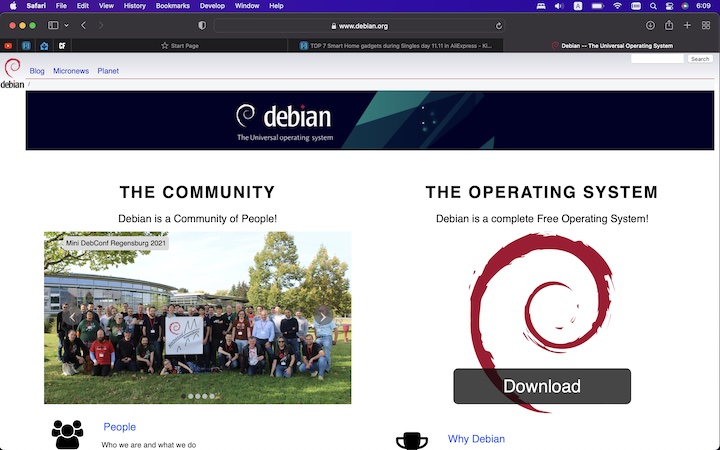Open the Blog link
Image resolution: width=720 pixels, height=450 pixels.
(x=37, y=71)
